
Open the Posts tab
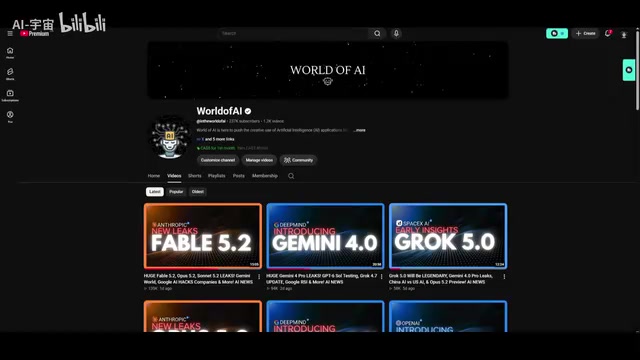point(239,176)
